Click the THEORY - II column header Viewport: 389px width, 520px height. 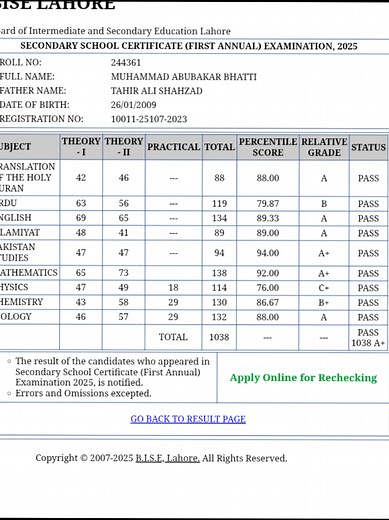pyautogui.click(x=124, y=147)
